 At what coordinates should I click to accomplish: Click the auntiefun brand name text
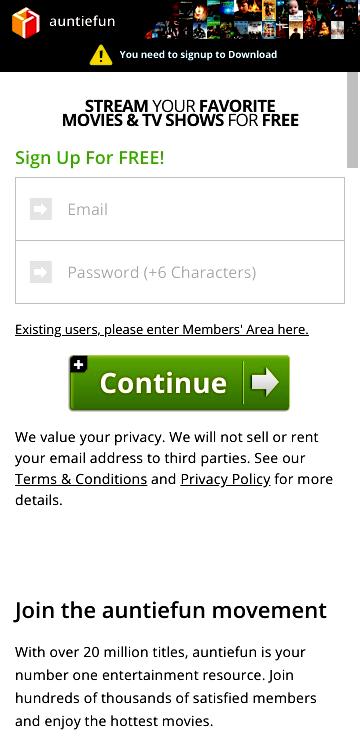click(x=82, y=22)
